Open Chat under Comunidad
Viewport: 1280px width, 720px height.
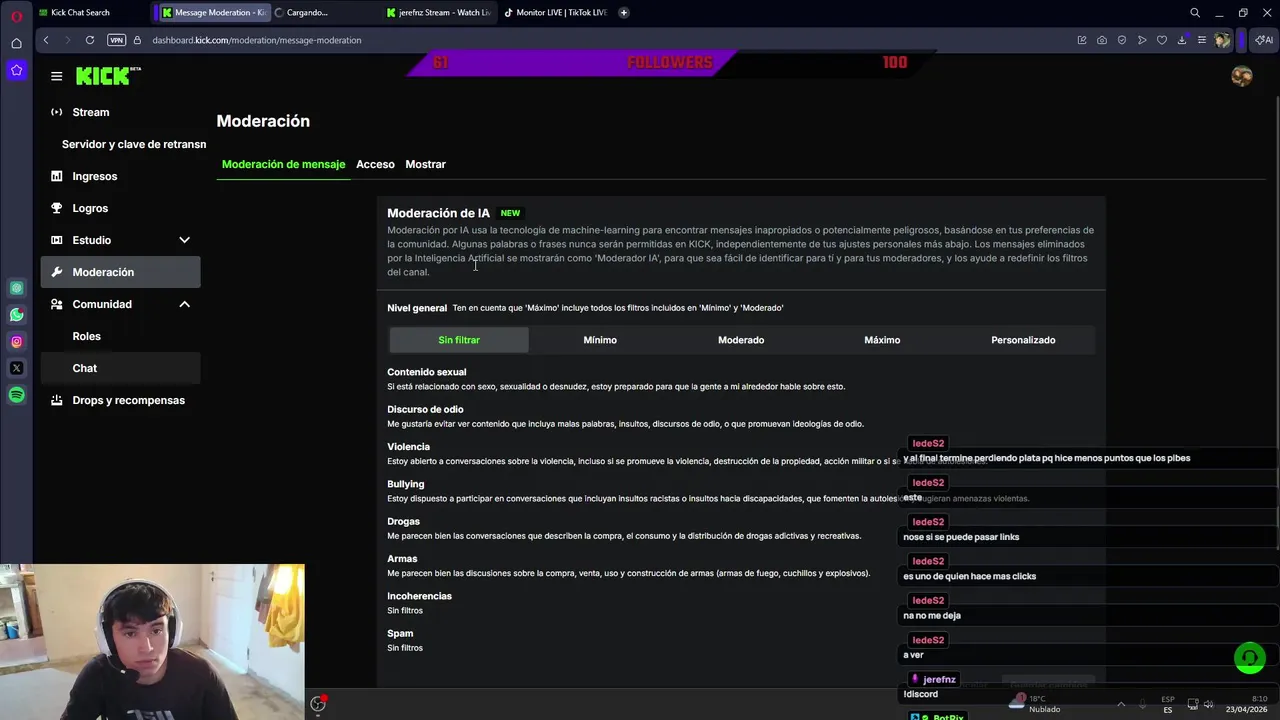(120, 368)
